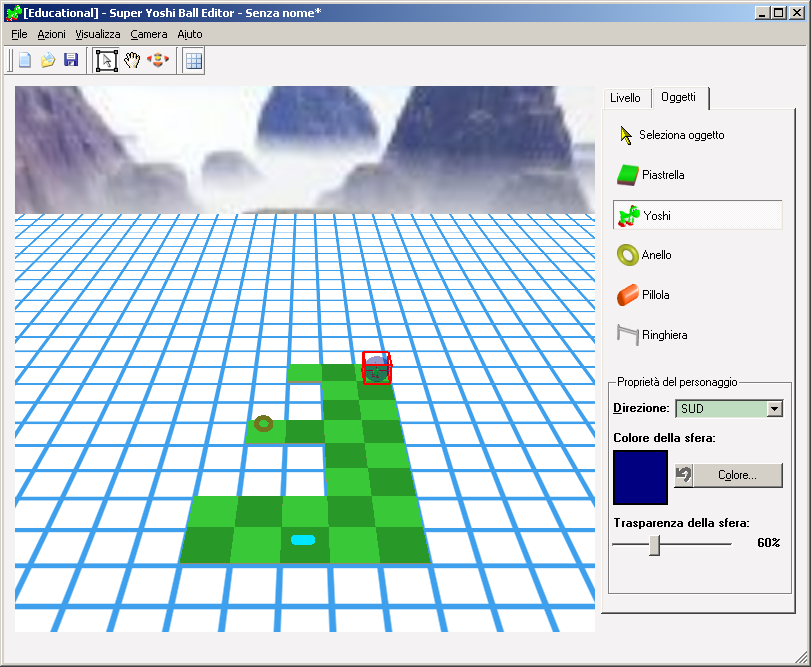
Task: Open the File menu
Action: pos(19,34)
